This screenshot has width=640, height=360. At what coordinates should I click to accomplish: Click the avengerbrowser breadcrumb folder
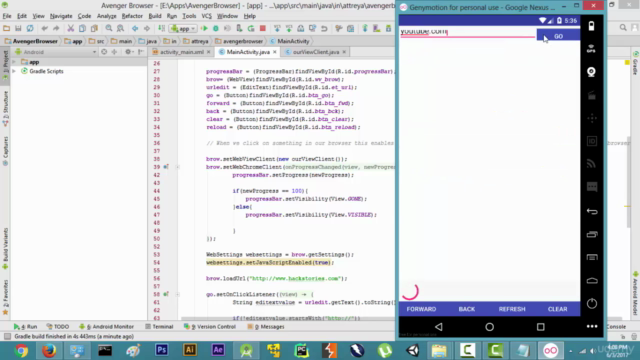(239, 41)
